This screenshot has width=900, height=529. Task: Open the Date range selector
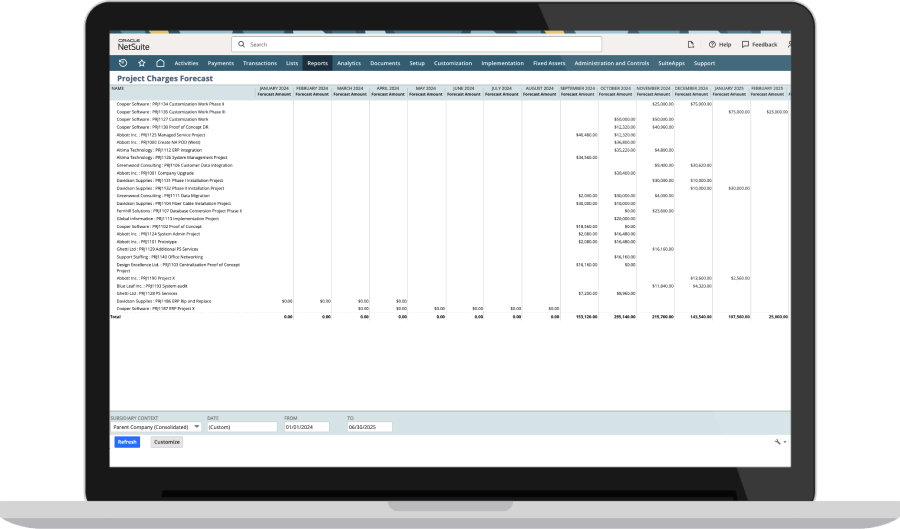(x=241, y=426)
